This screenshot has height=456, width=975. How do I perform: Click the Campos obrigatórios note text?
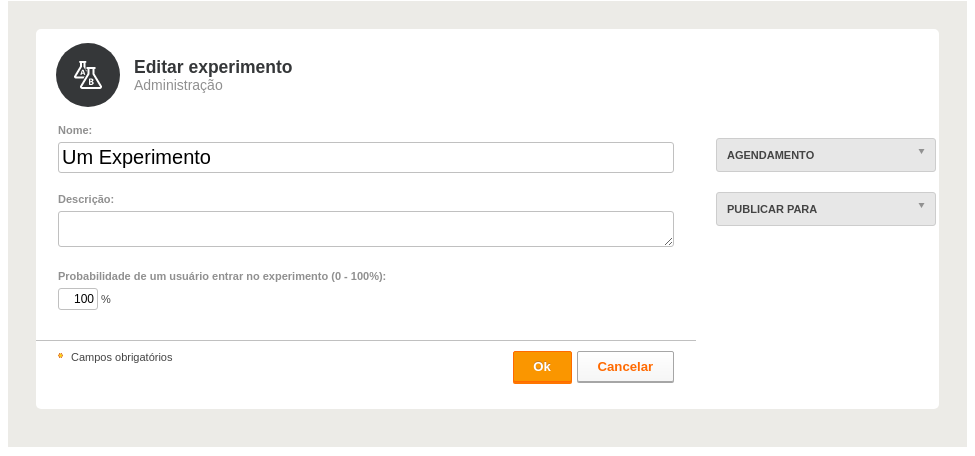122,357
